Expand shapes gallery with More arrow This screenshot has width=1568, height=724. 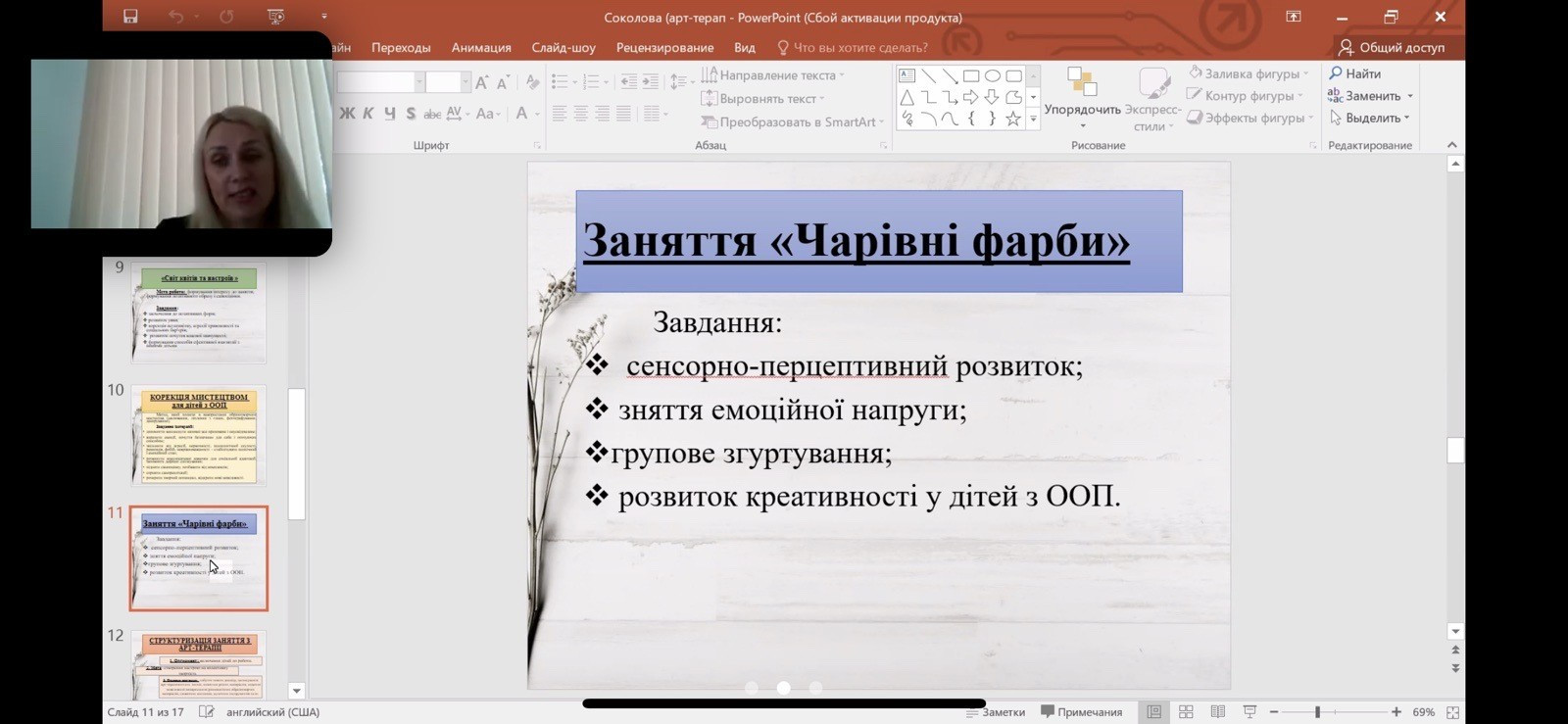(1033, 119)
